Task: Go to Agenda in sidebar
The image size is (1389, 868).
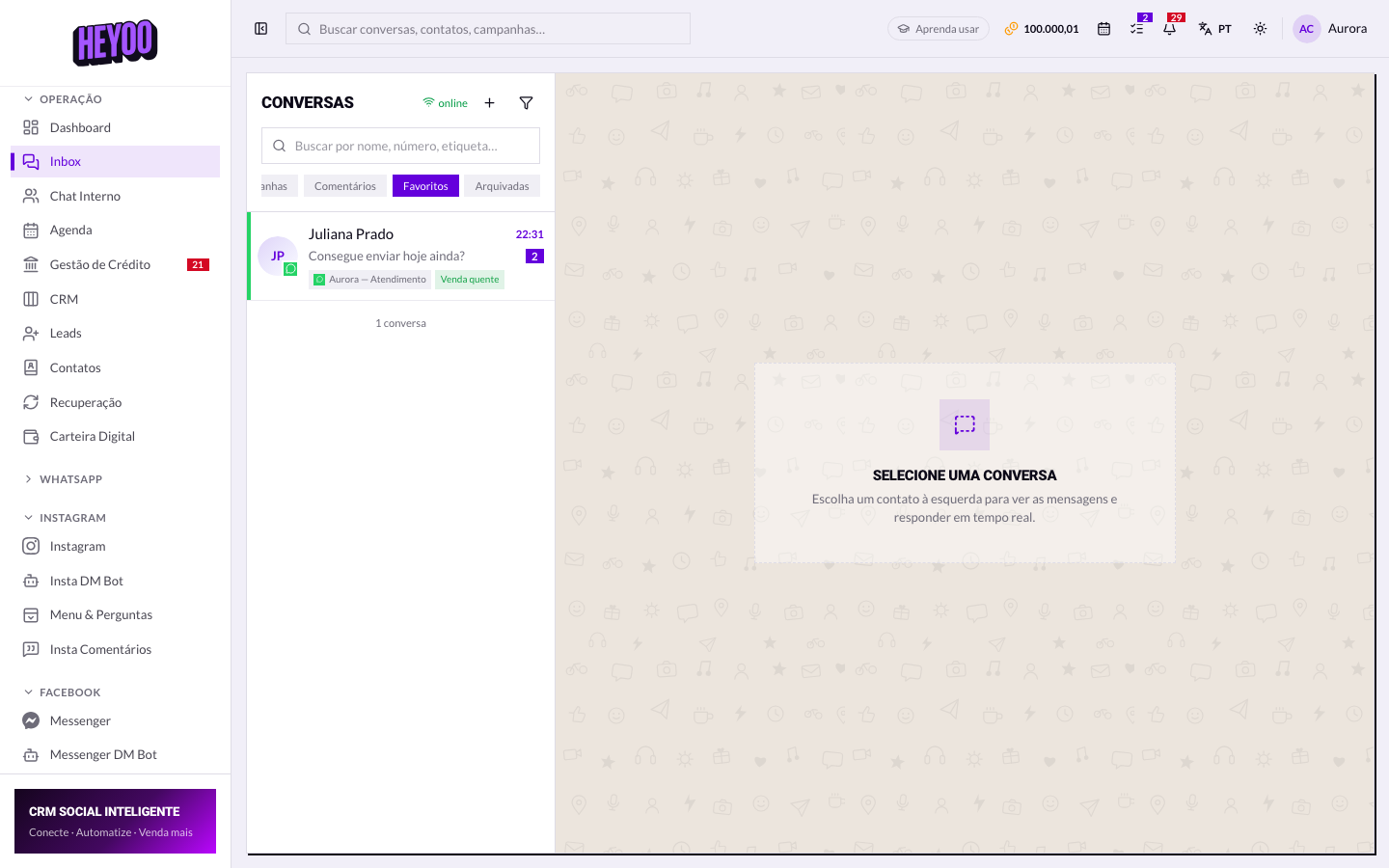Action: click(115, 230)
